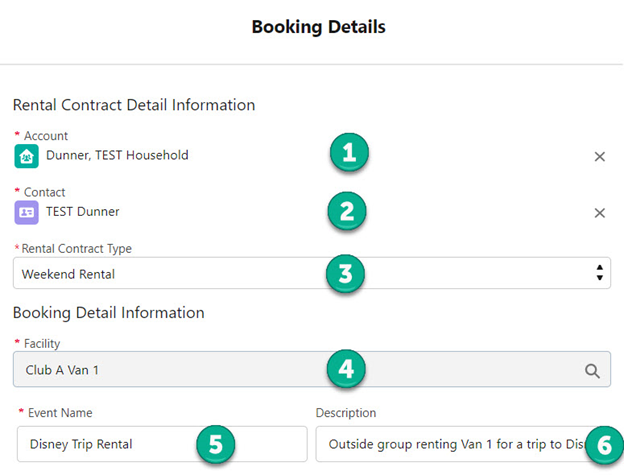Click the green number 1 badge
The image size is (624, 475).
click(348, 154)
